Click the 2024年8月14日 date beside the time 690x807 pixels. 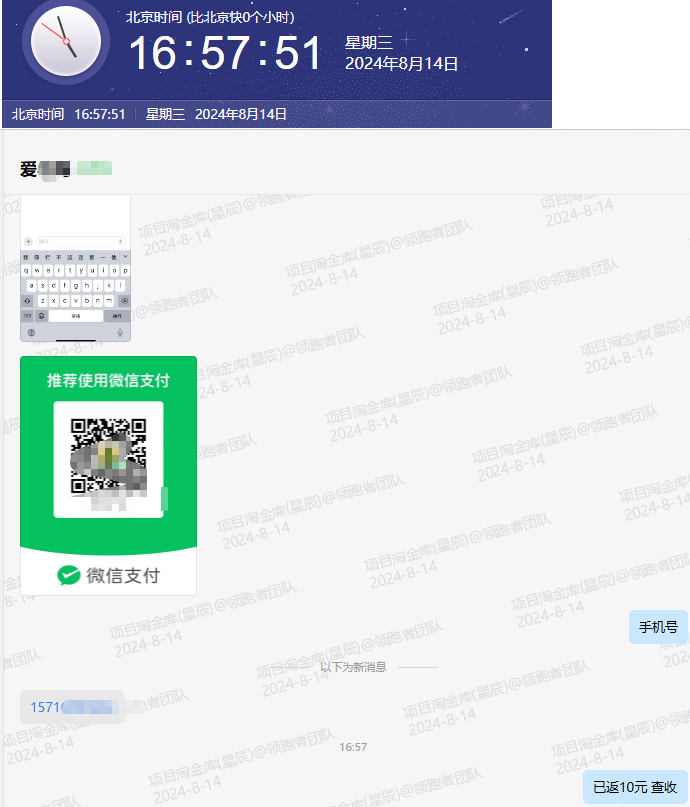pyautogui.click(x=401, y=64)
